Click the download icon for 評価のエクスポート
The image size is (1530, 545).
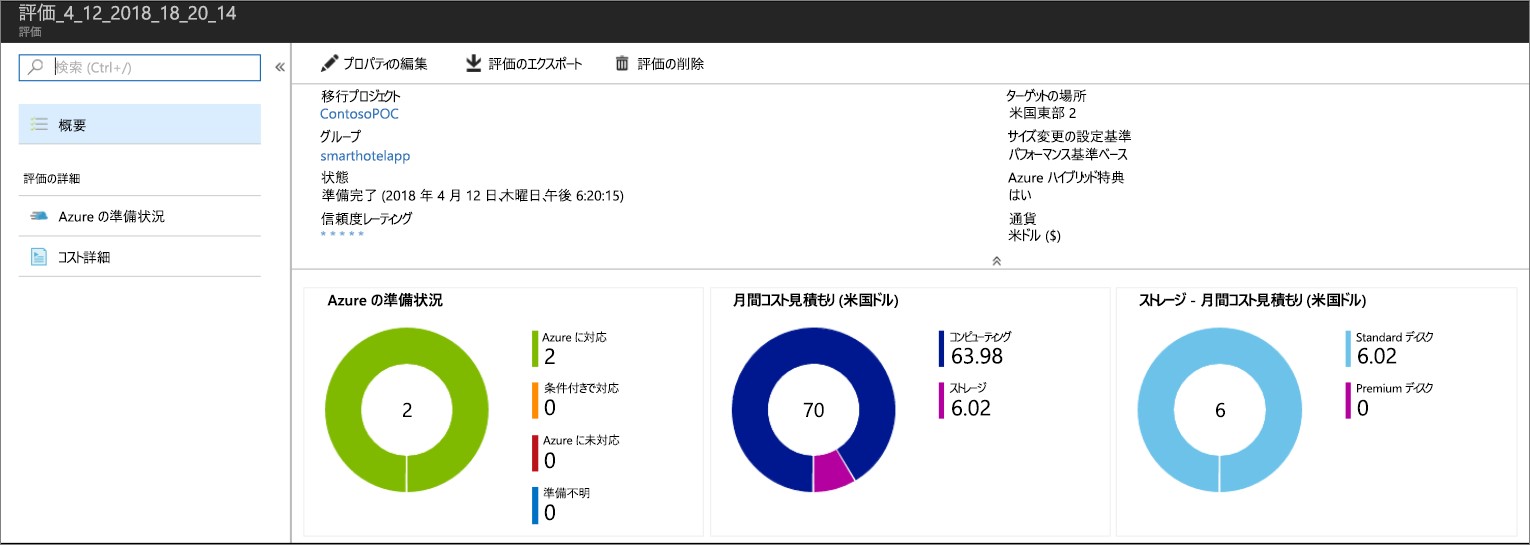[474, 64]
